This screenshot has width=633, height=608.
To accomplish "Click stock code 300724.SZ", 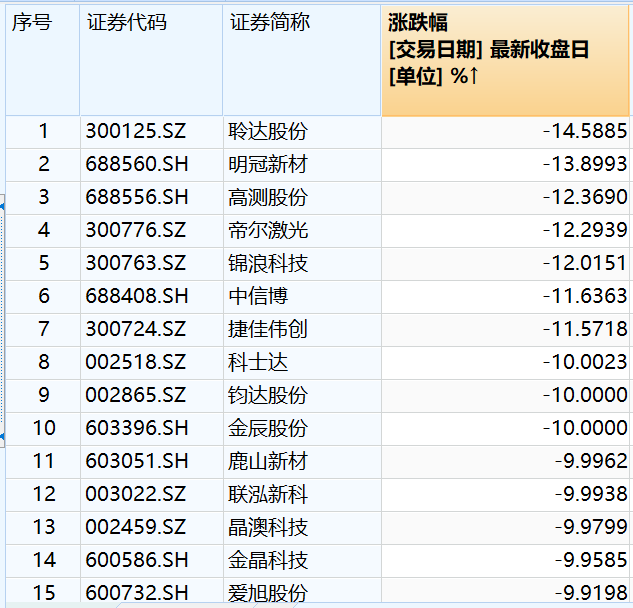I will [x=136, y=329].
